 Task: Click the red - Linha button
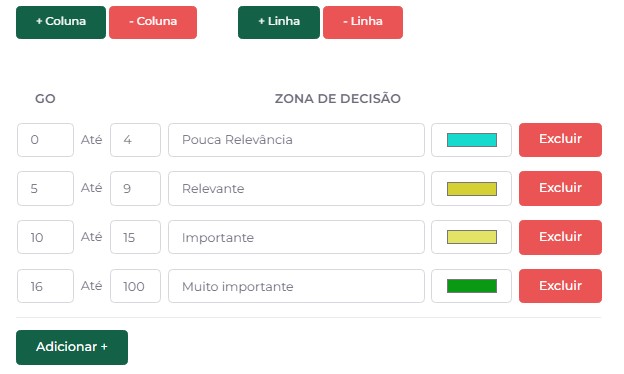click(363, 22)
